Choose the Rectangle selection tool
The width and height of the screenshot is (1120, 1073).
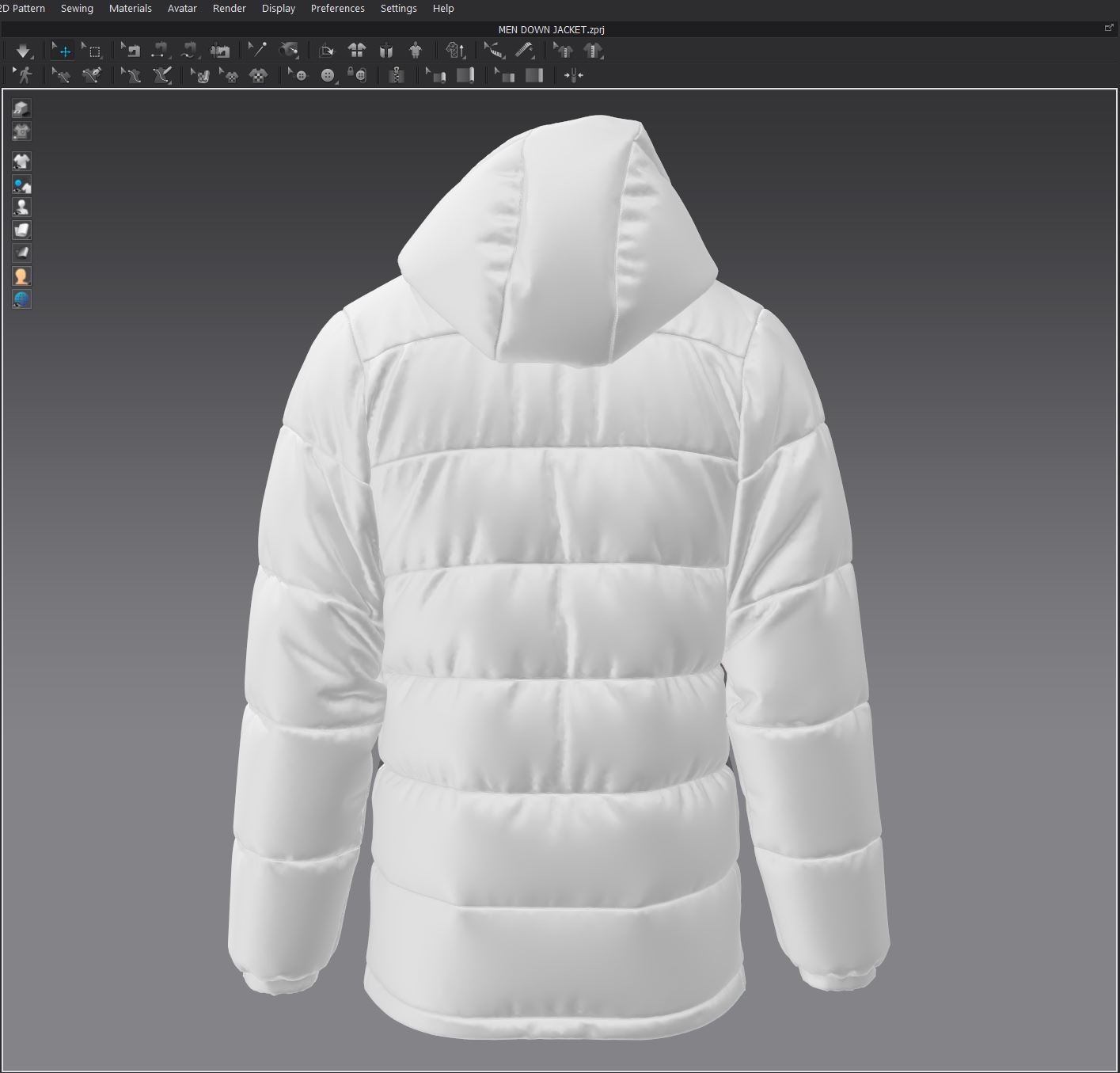(93, 51)
